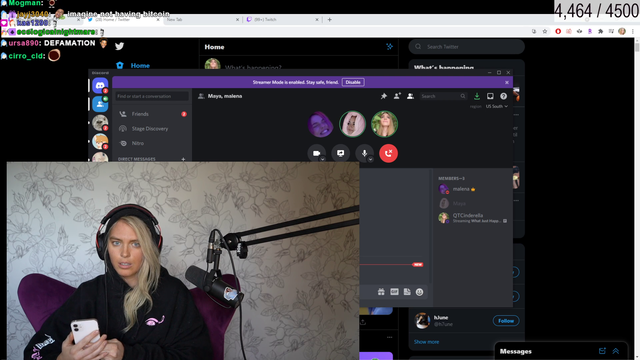
Task: Disable Streamer Mode from the purple banner
Action: [353, 82]
